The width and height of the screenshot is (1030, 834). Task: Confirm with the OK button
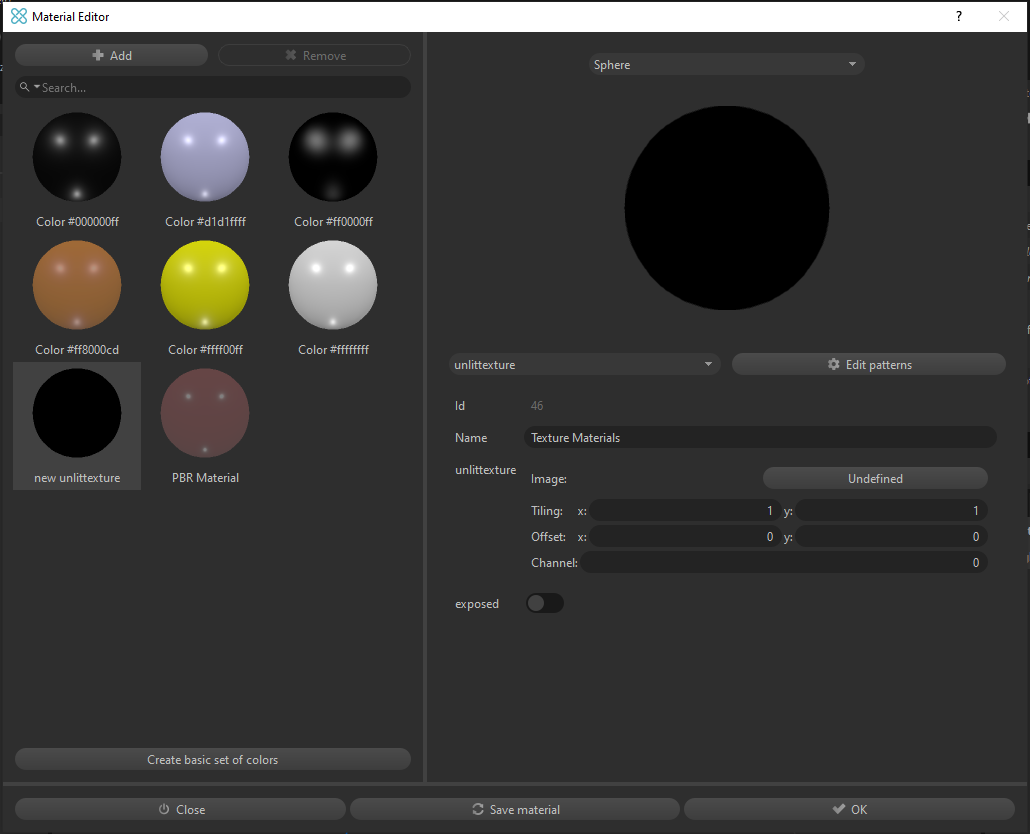[x=849, y=809]
